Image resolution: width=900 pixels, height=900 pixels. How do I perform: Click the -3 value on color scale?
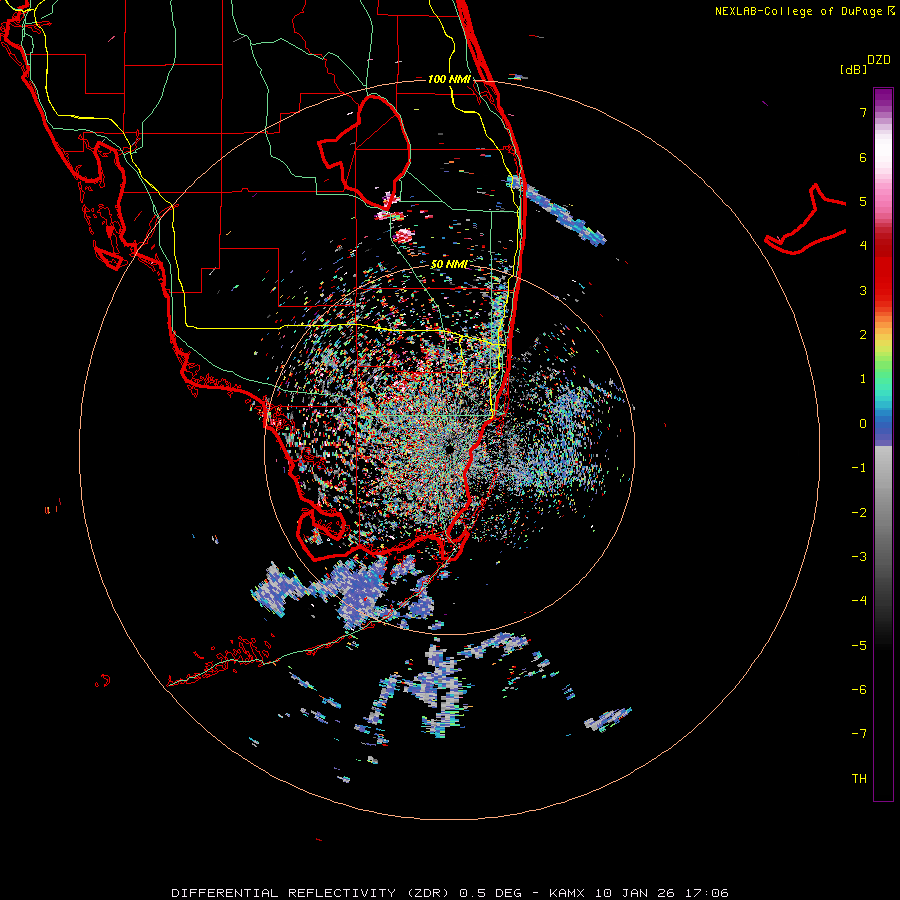pyautogui.click(x=859, y=557)
